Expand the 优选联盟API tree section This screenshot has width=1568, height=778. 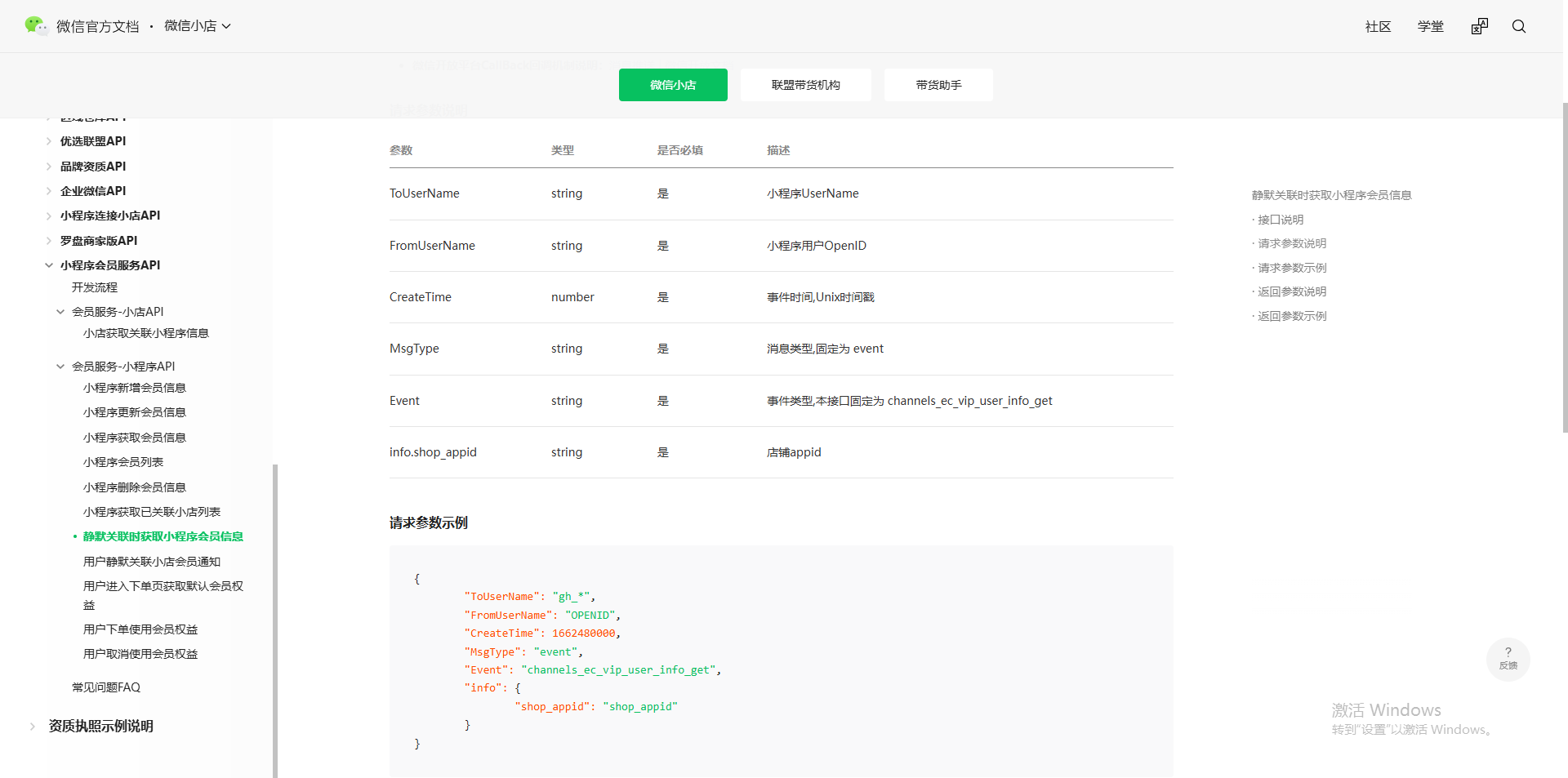point(49,141)
